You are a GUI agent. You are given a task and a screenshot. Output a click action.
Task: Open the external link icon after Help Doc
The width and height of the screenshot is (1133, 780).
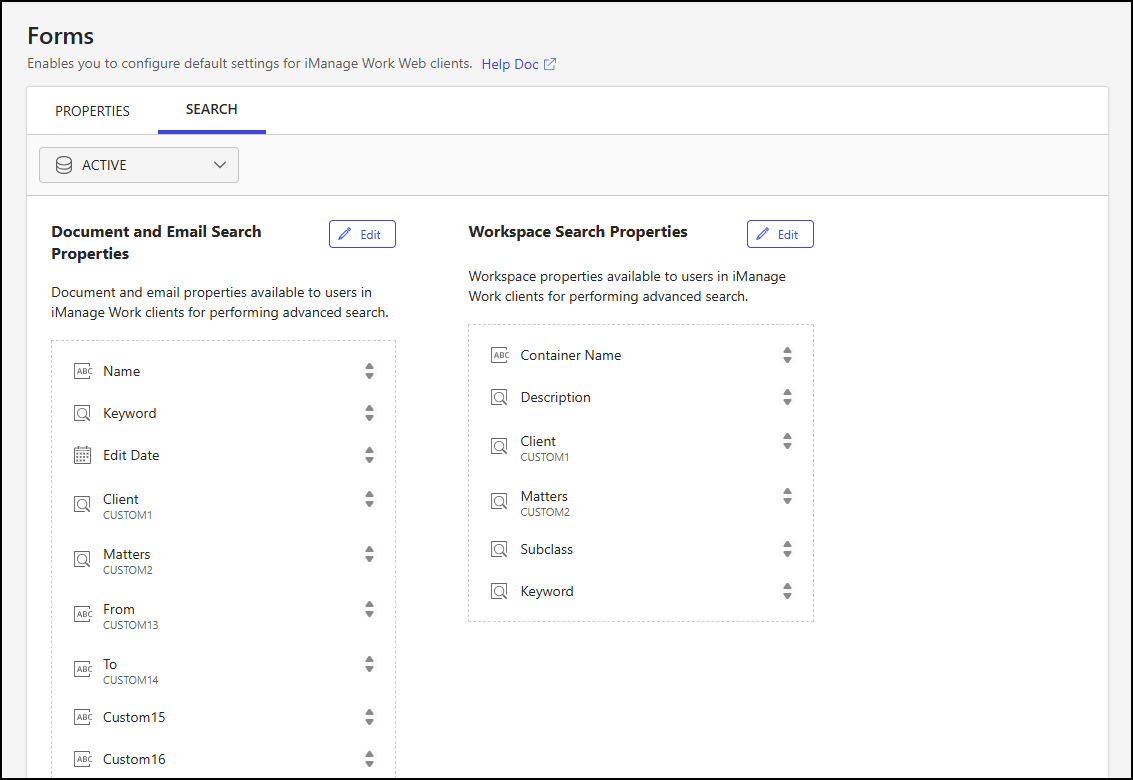(550, 63)
